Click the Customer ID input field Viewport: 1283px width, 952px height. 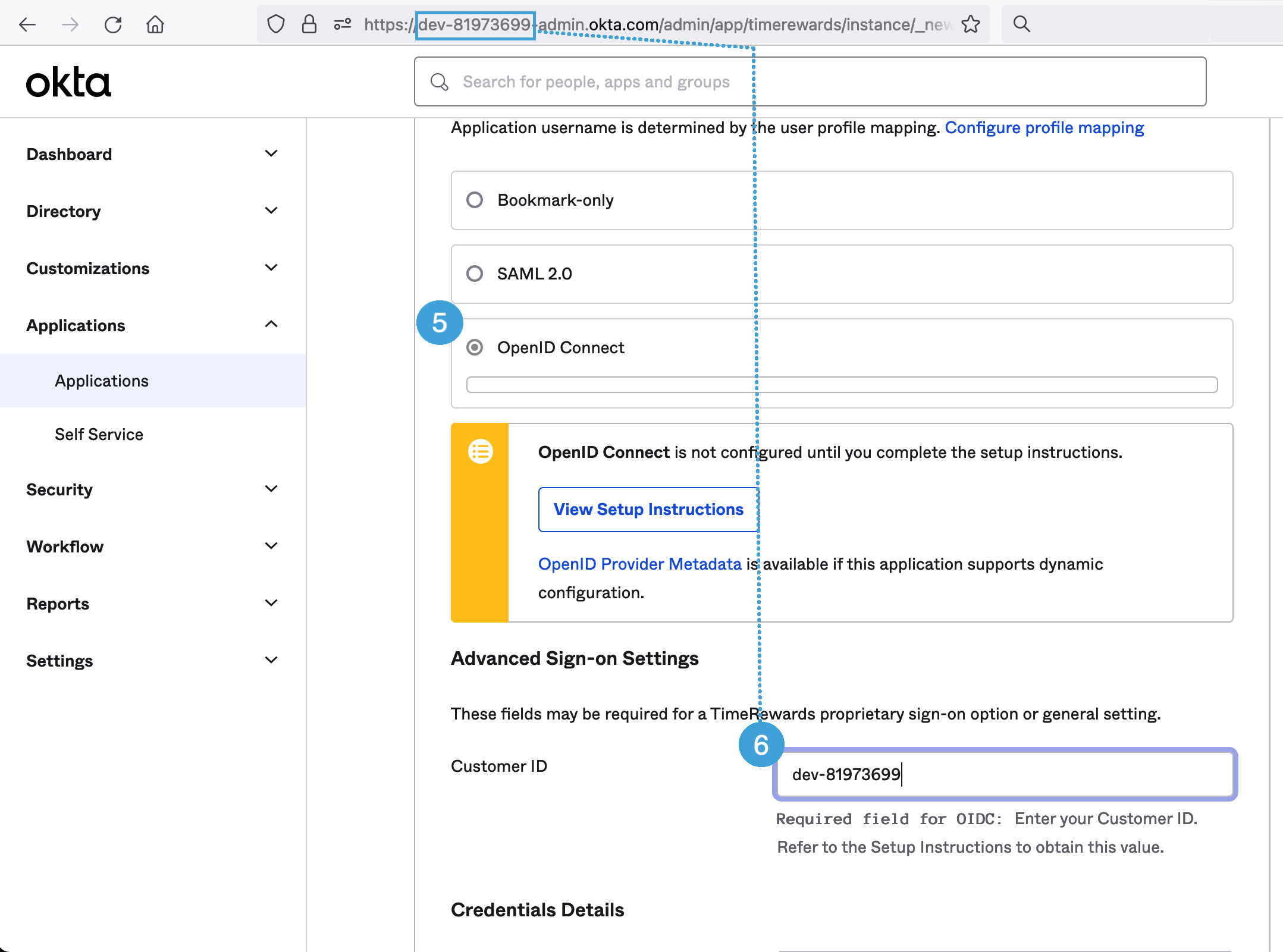tap(1005, 774)
